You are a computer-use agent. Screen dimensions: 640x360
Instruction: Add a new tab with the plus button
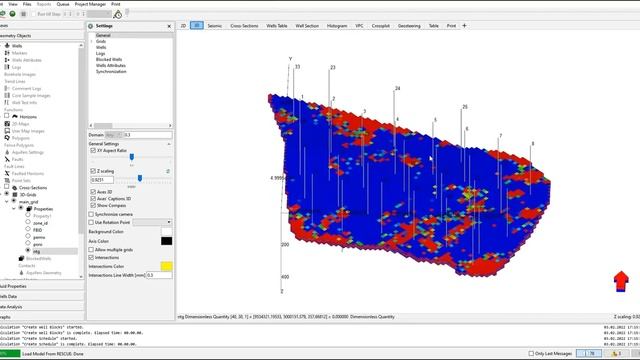pos(464,26)
